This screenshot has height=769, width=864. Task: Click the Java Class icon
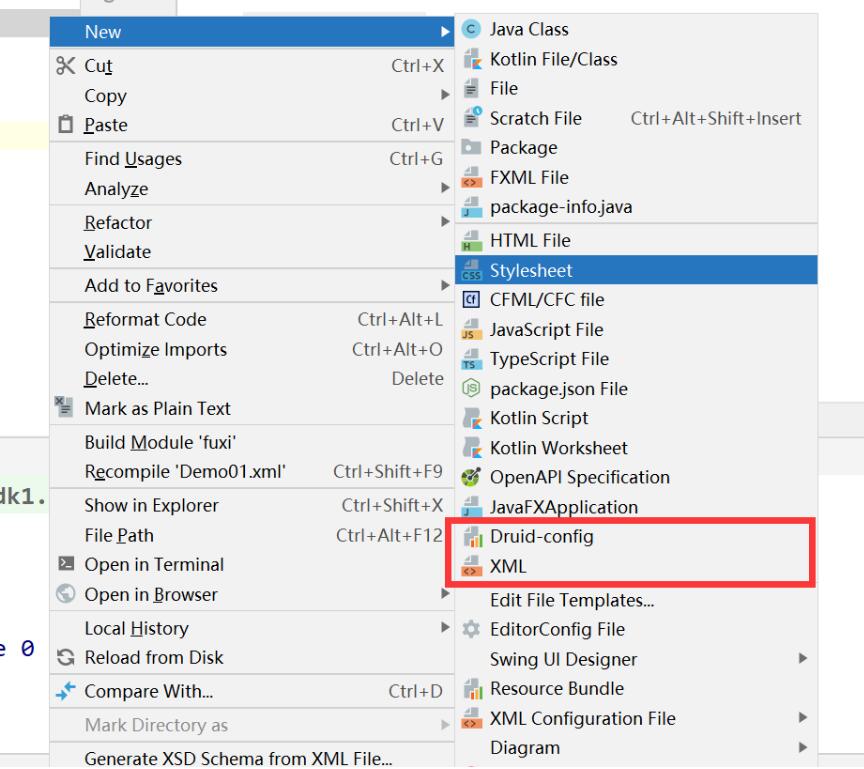click(471, 30)
